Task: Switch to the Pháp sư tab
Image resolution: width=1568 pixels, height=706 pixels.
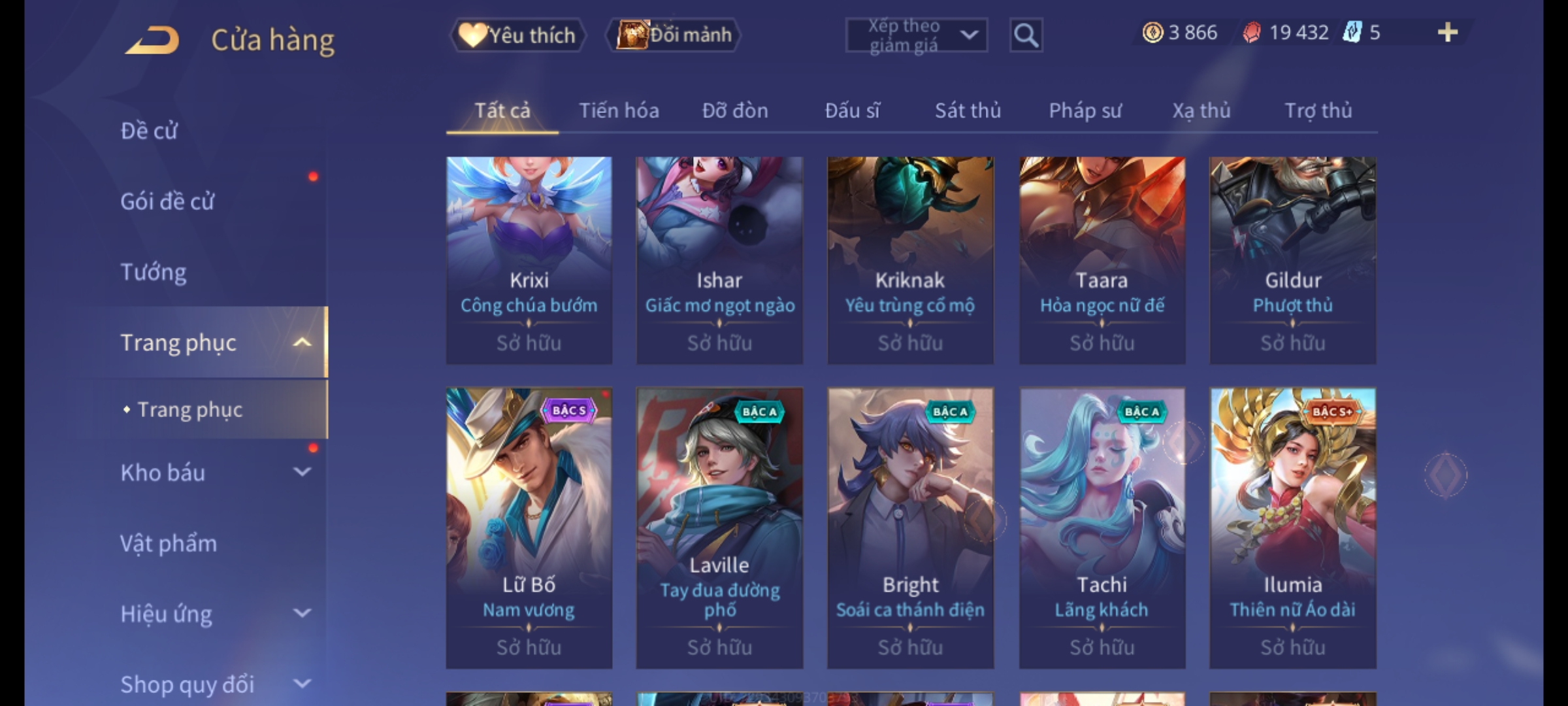Action: [x=1085, y=110]
